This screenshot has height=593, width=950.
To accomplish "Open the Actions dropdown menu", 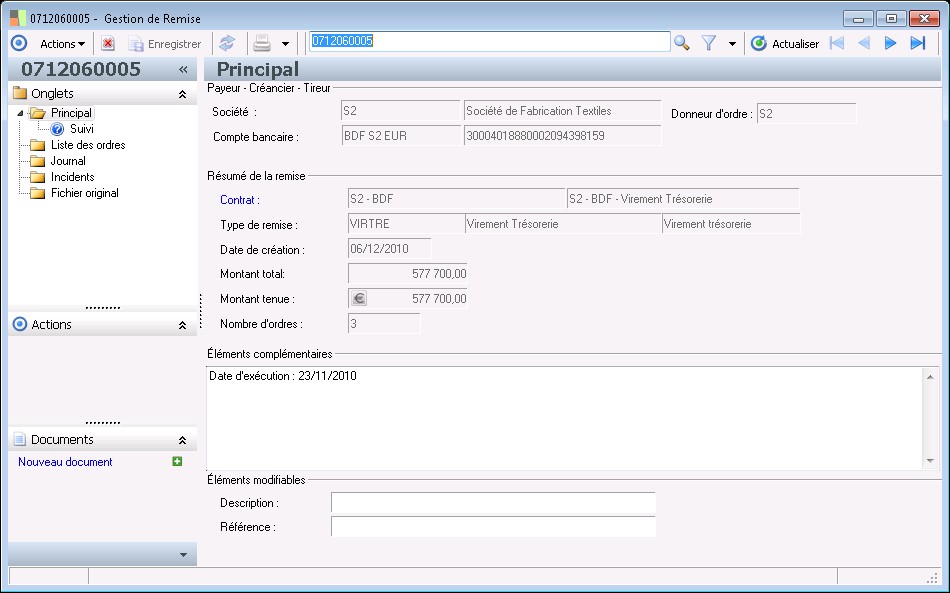I will click(x=62, y=44).
